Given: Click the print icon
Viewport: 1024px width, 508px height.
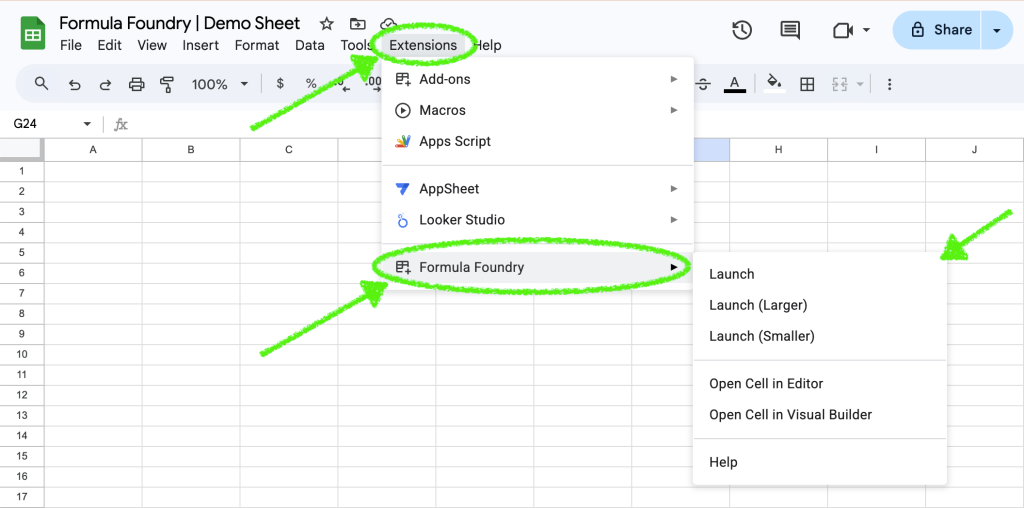Looking at the screenshot, I should tap(137, 84).
